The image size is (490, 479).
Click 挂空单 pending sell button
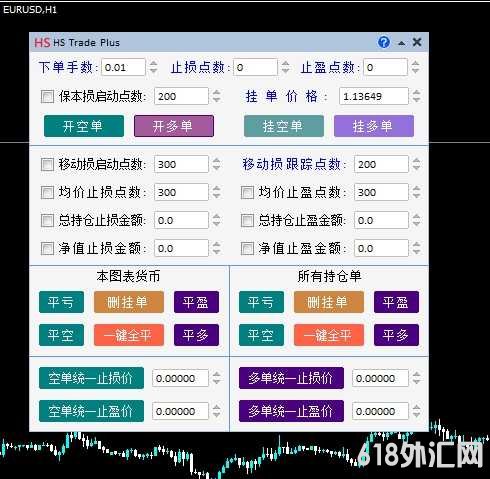click(284, 126)
